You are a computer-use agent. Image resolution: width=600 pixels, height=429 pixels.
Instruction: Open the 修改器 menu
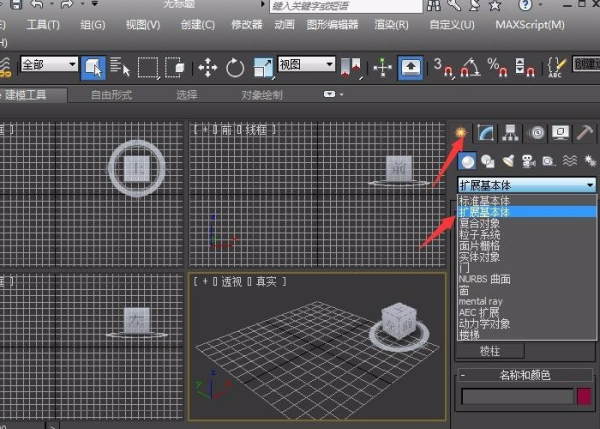247,25
